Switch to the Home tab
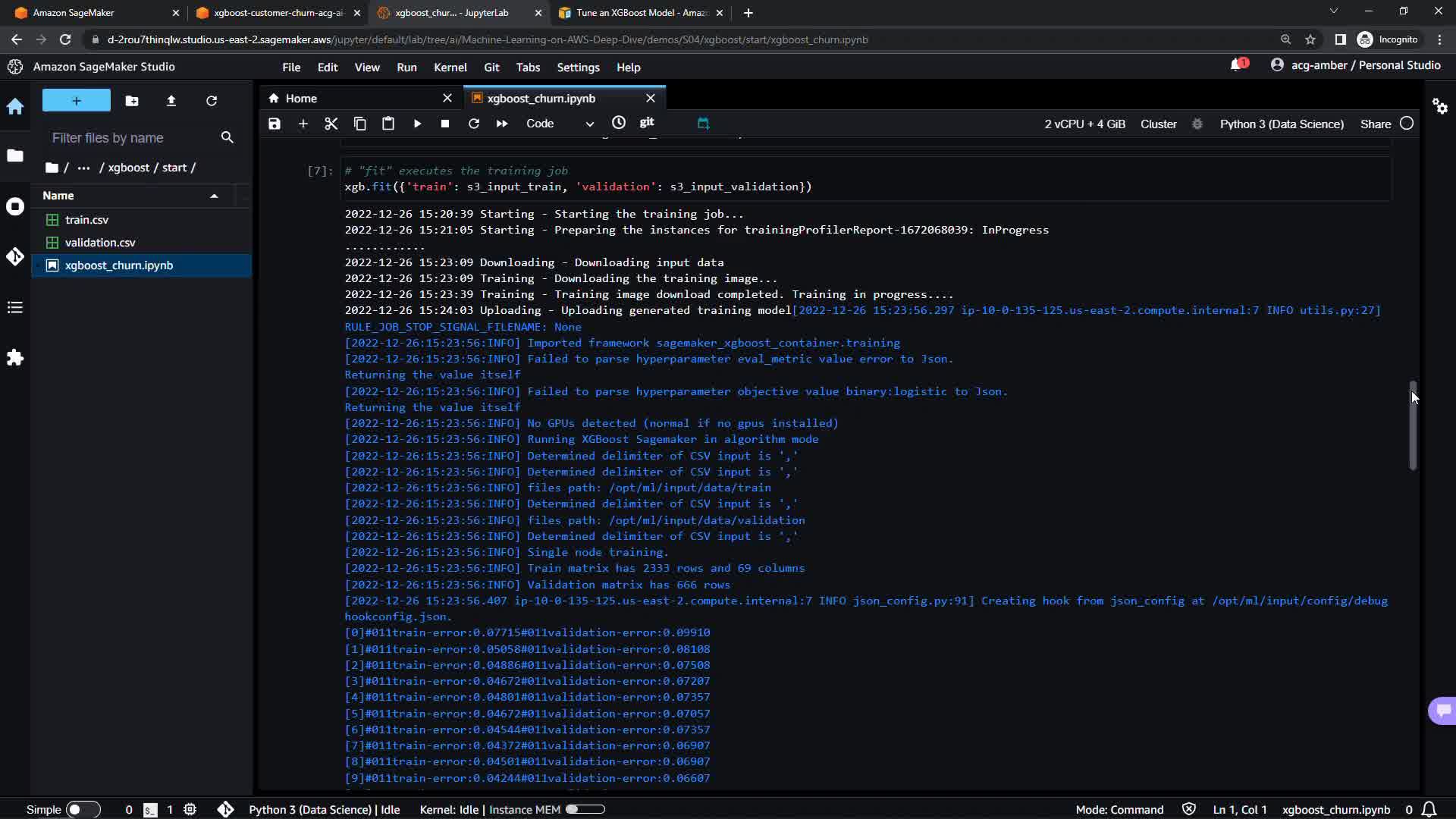 click(301, 99)
